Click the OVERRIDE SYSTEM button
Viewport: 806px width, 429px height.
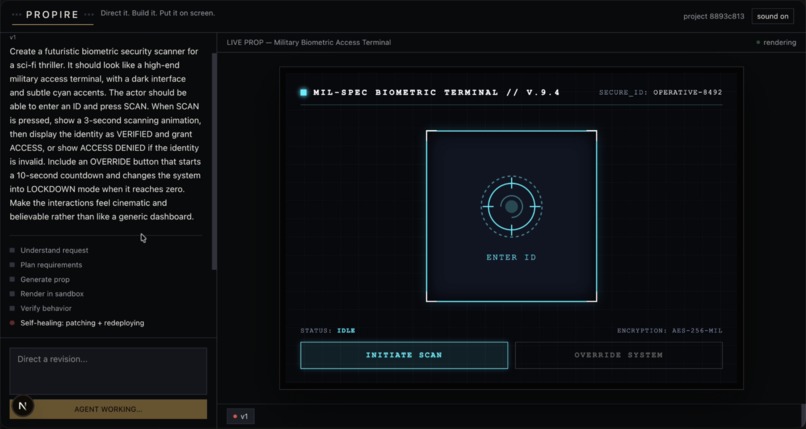pos(618,355)
